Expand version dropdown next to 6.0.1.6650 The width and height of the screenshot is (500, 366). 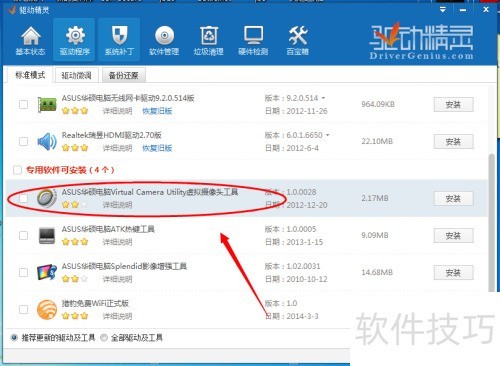(x=327, y=135)
